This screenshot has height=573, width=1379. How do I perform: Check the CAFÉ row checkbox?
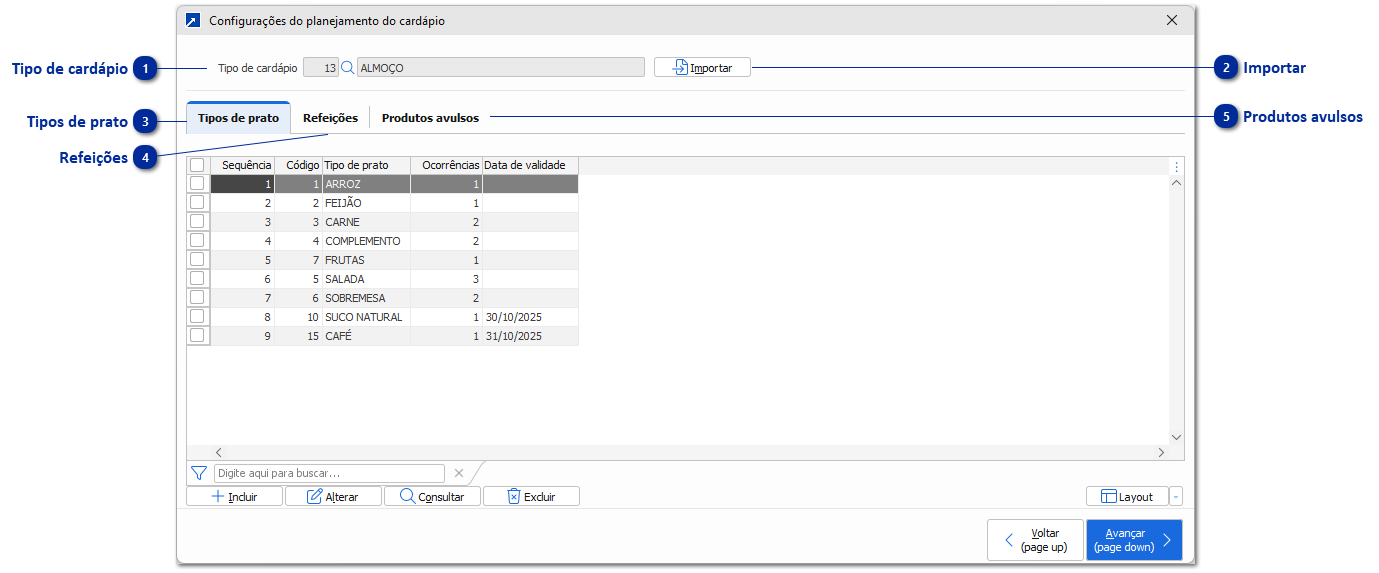pyautogui.click(x=197, y=336)
